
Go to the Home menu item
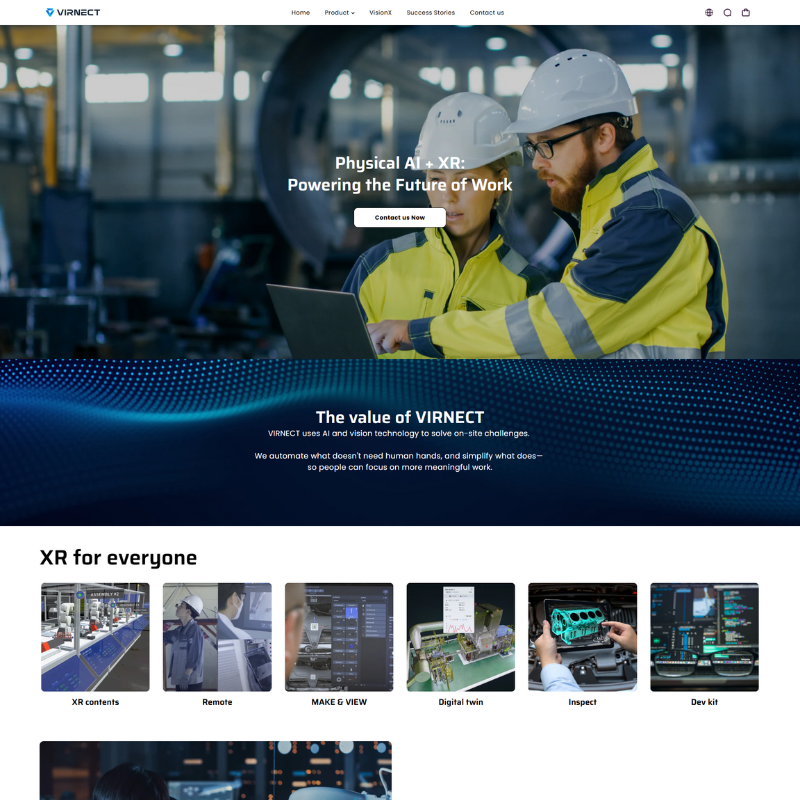coord(300,13)
